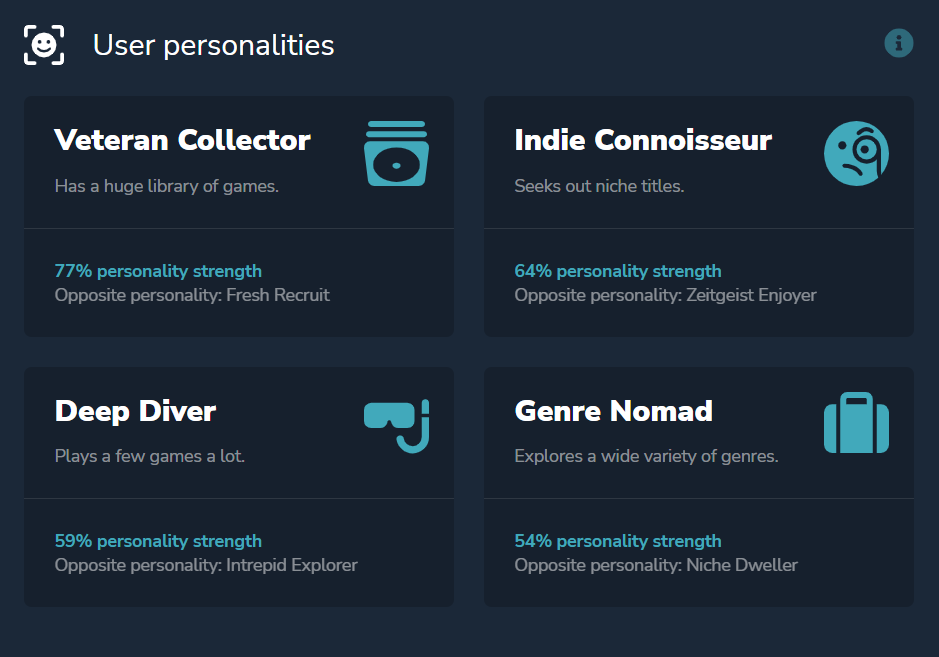Viewport: 939px width, 657px height.
Task: Select the Veteran Collector title
Action: tap(182, 140)
